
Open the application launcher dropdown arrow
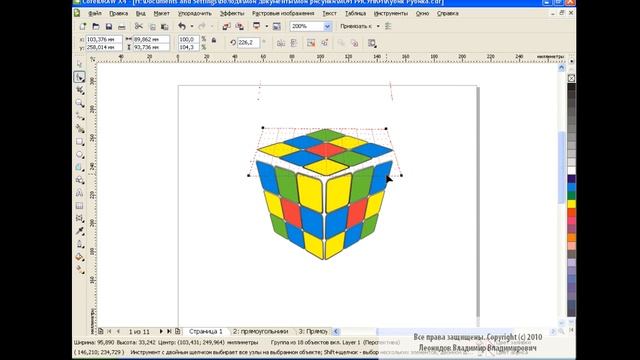pyautogui.click(x=267, y=27)
